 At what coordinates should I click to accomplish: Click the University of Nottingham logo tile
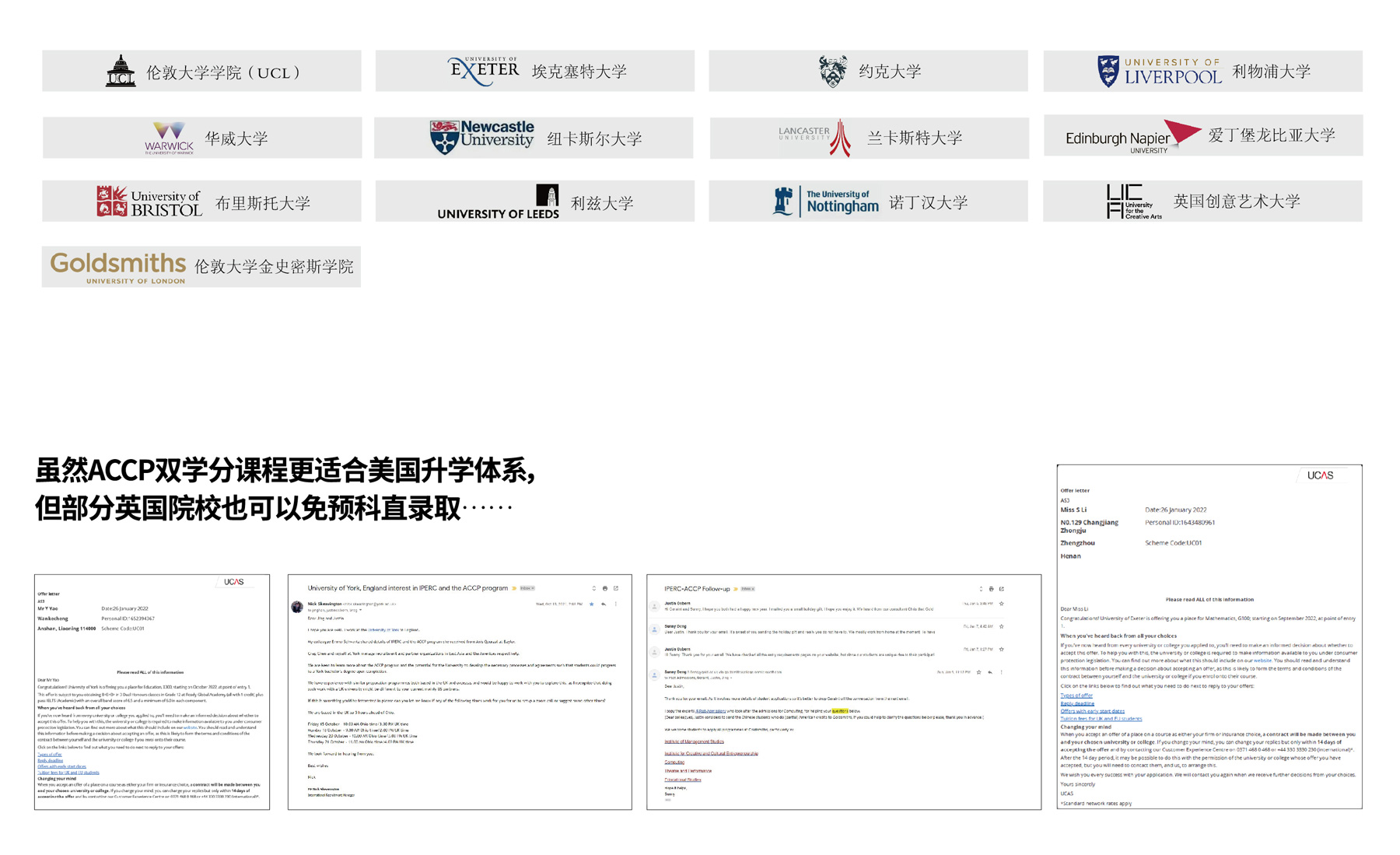point(868,201)
